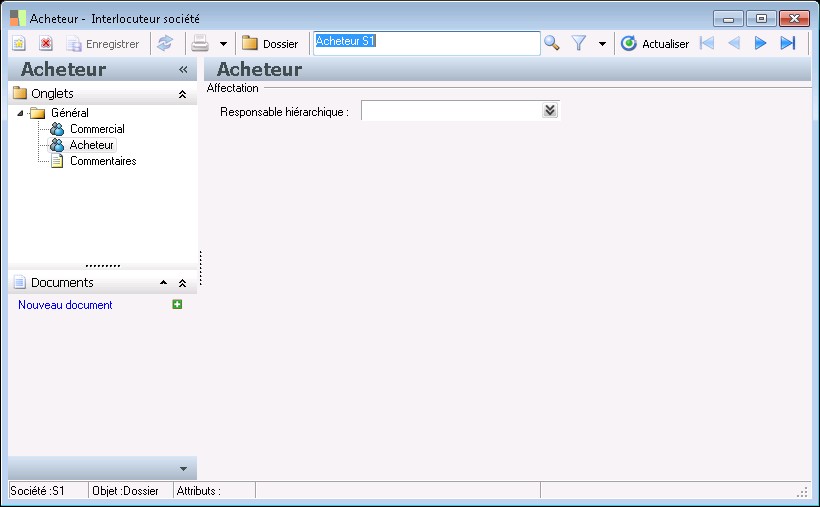Screen dimensions: 820x507
Task: Go to the first record
Action: (707, 43)
